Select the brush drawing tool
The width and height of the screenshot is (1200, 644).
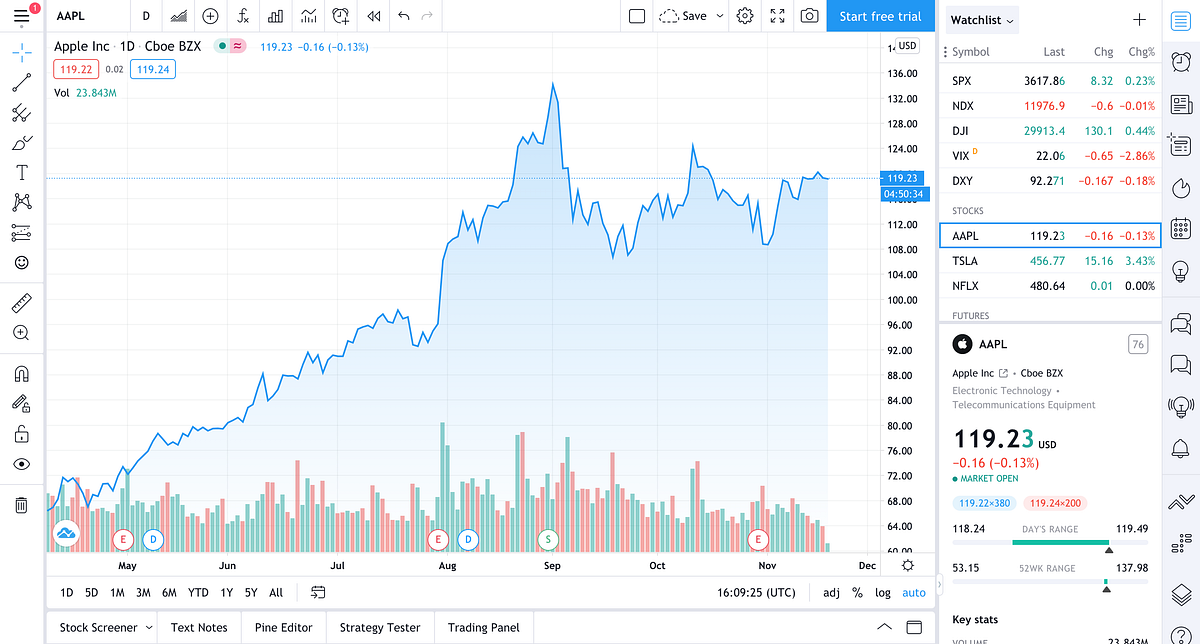(21, 142)
